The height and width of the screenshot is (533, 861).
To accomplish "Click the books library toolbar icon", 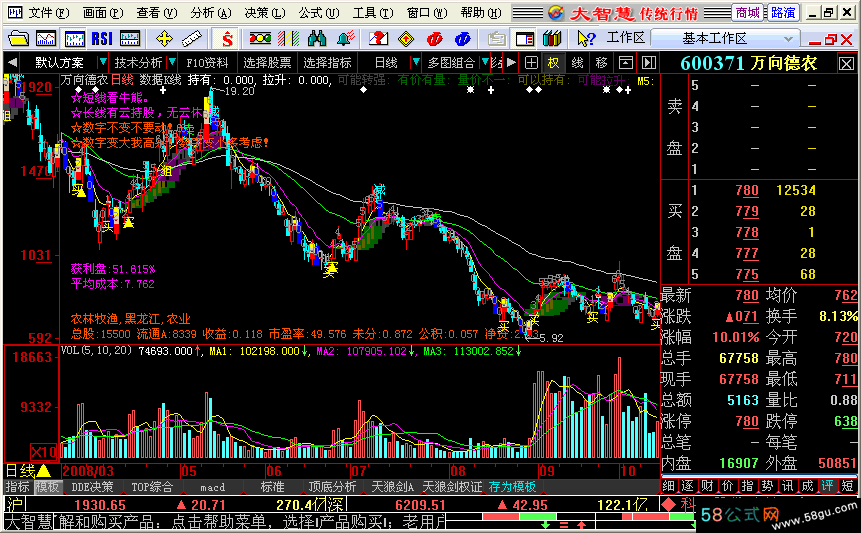I will click(x=552, y=38).
